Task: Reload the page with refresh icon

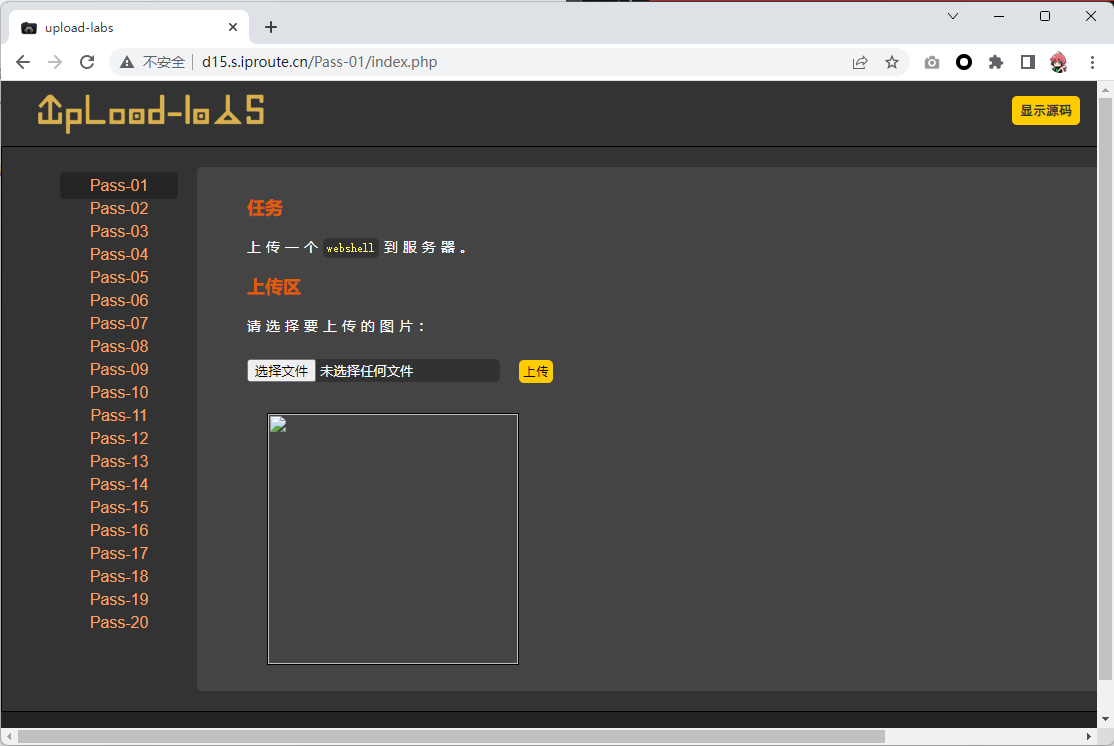Action: 87,62
